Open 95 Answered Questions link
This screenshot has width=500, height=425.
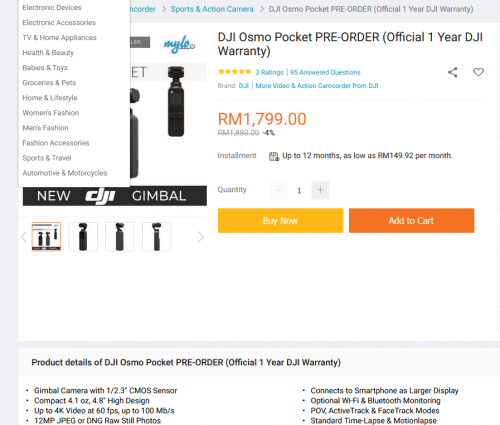pyautogui.click(x=325, y=72)
